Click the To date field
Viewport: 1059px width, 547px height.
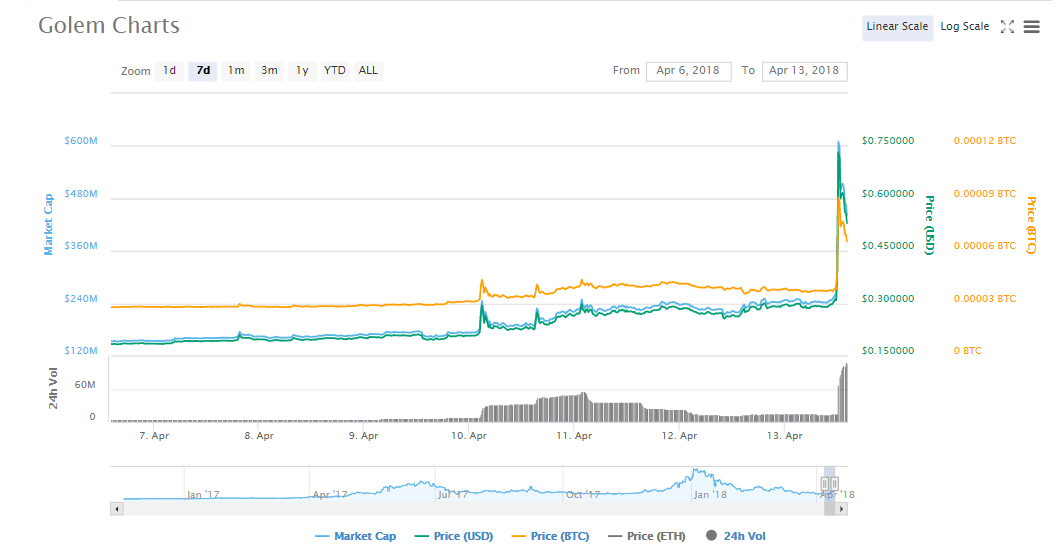click(x=804, y=71)
